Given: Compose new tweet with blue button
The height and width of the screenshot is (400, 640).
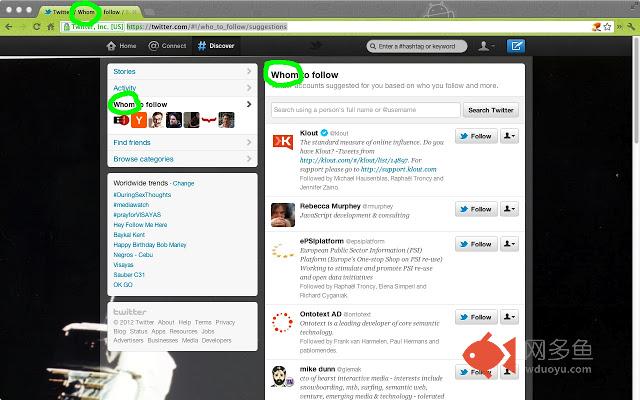Looking at the screenshot, I should (x=516, y=46).
